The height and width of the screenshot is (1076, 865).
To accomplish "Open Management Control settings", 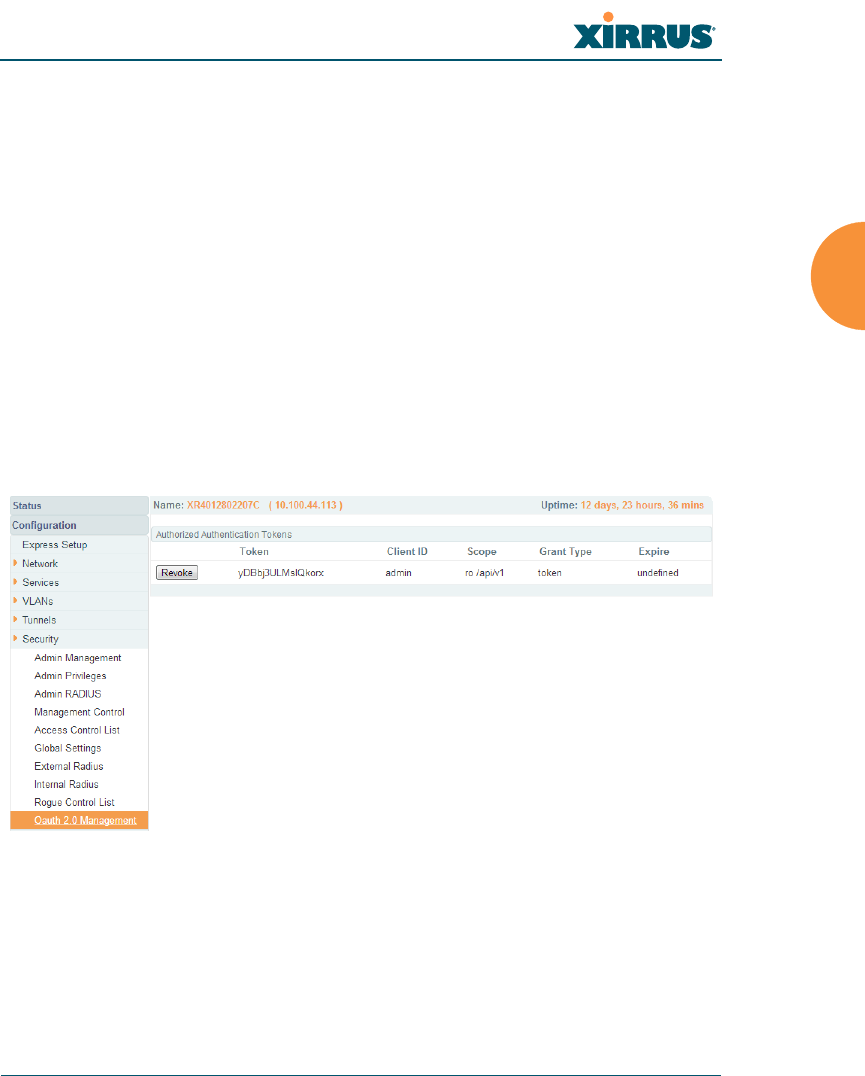I will click(80, 712).
